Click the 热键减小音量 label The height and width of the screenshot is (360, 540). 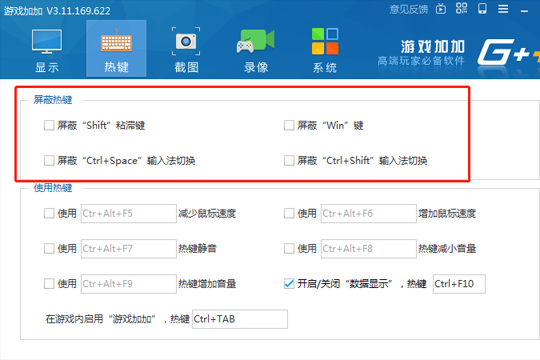tap(447, 249)
